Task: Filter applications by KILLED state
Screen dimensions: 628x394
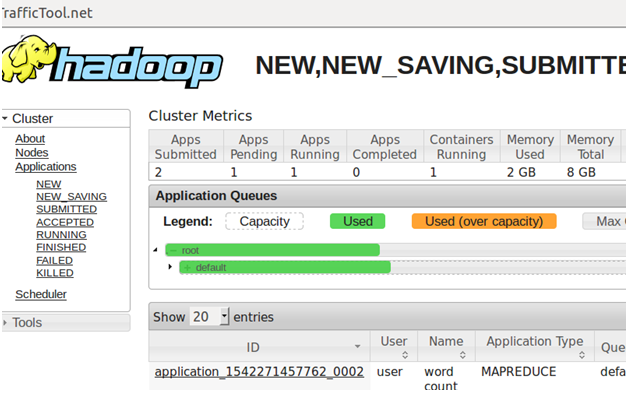Action: click(x=55, y=273)
